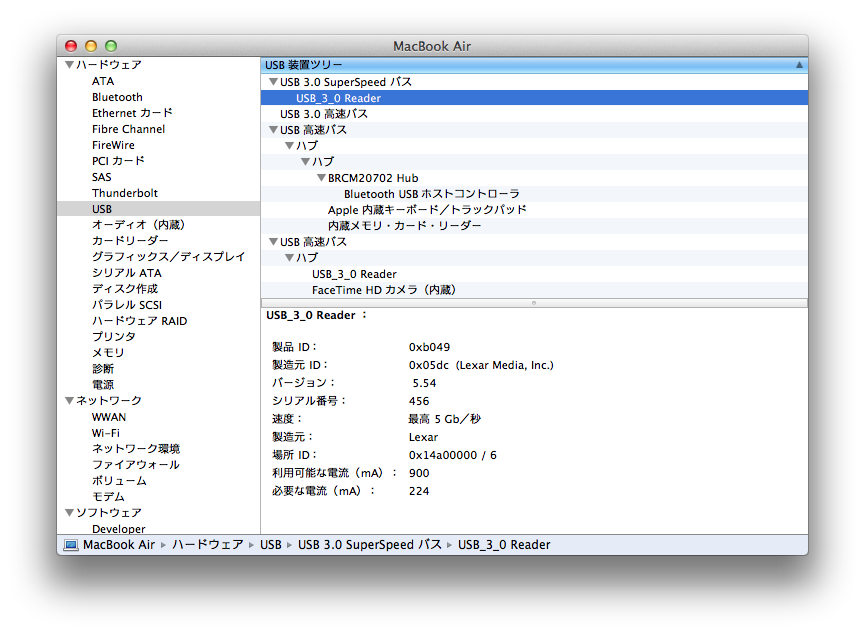Collapse the ハブ containing BRCM20702 Hub
This screenshot has width=865, height=634.
tap(305, 162)
